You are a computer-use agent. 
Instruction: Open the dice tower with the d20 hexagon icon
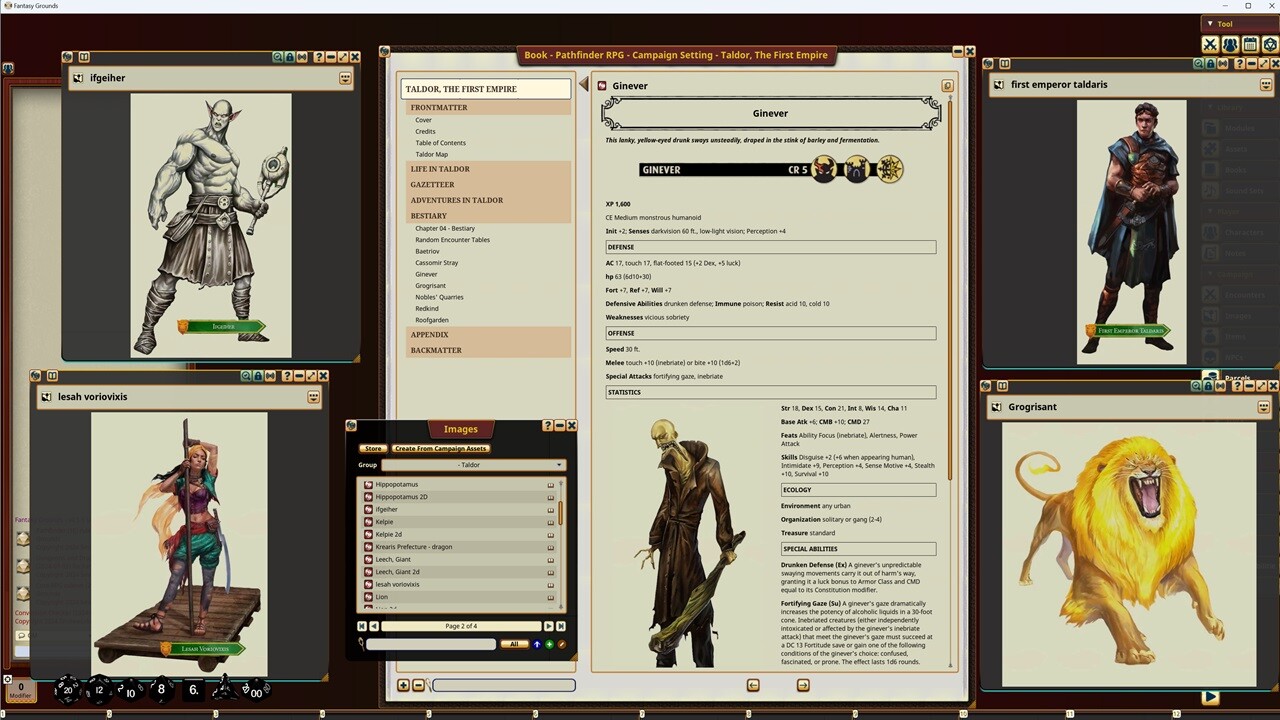[x=1271, y=44]
